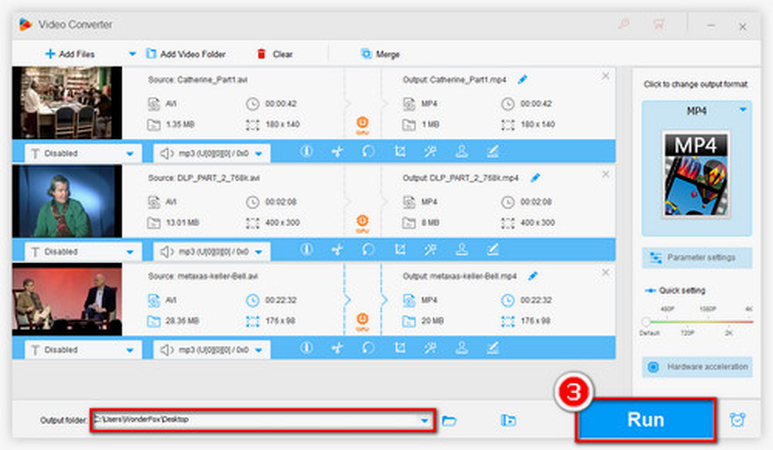Open file info for DLP_PART_2_768k video
Screen dimensions: 773x450
(306, 249)
